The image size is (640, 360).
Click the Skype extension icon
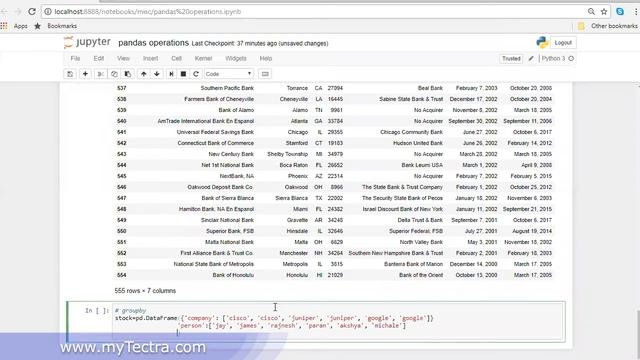620,11
